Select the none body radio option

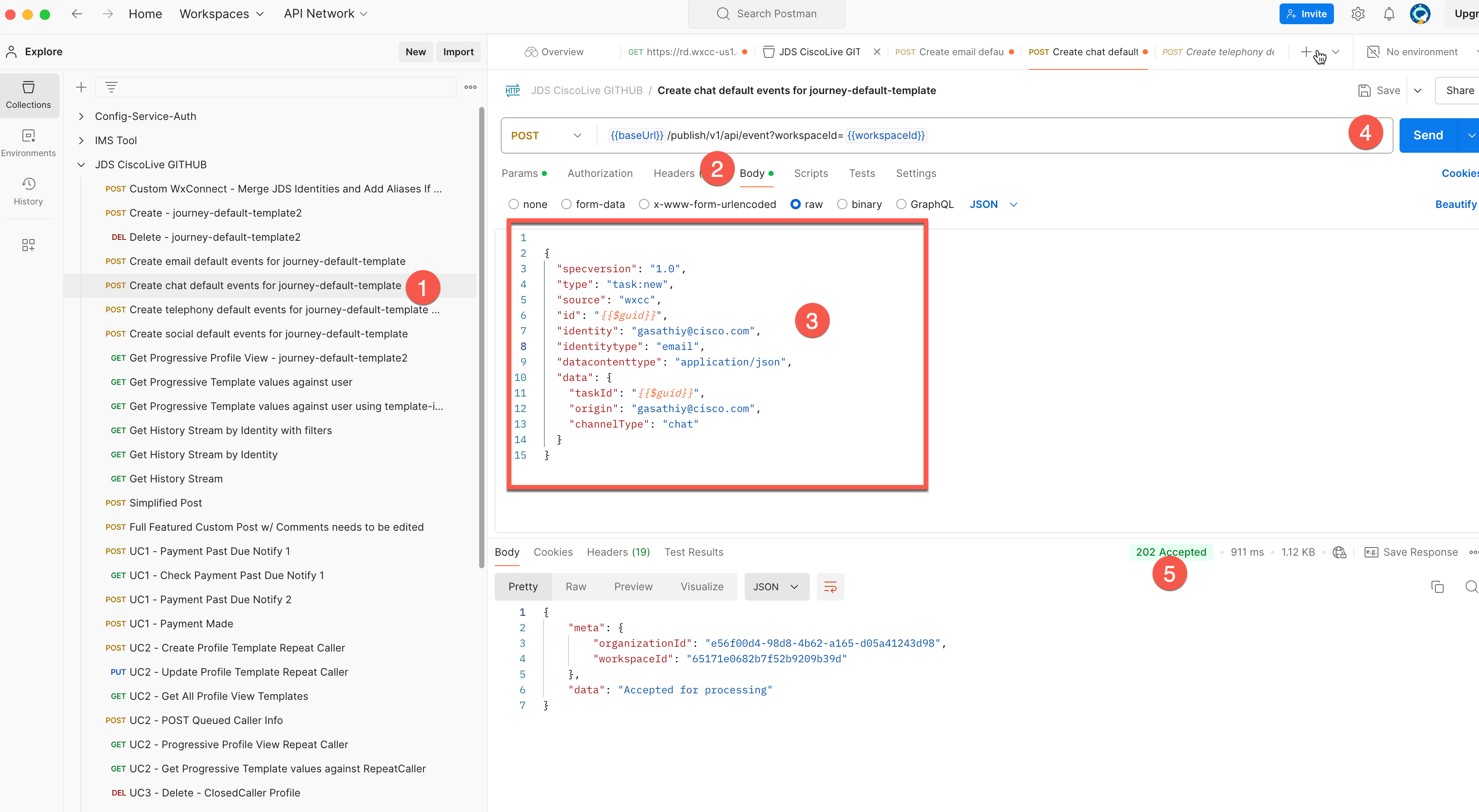[x=513, y=204]
